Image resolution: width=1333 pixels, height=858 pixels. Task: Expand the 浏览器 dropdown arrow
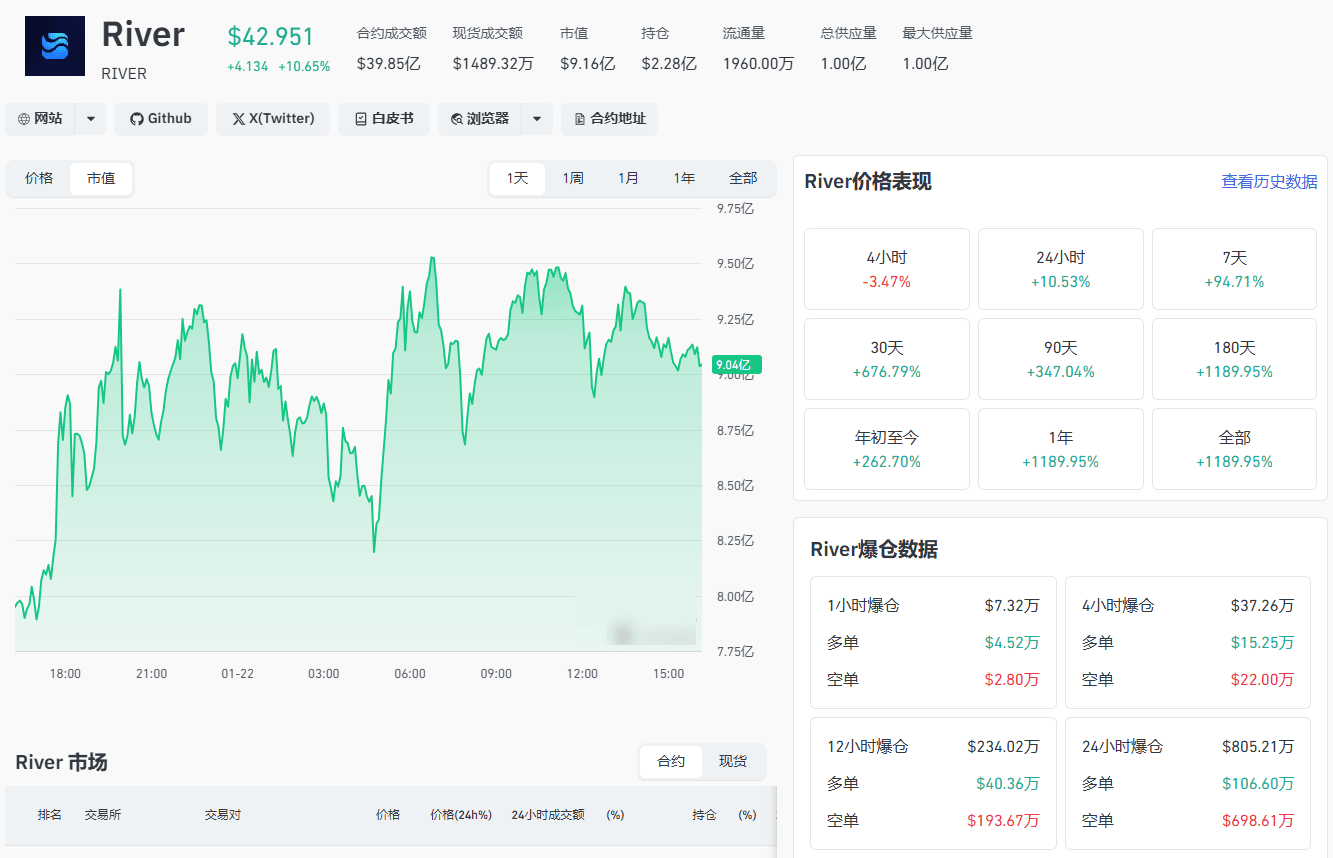click(x=536, y=119)
